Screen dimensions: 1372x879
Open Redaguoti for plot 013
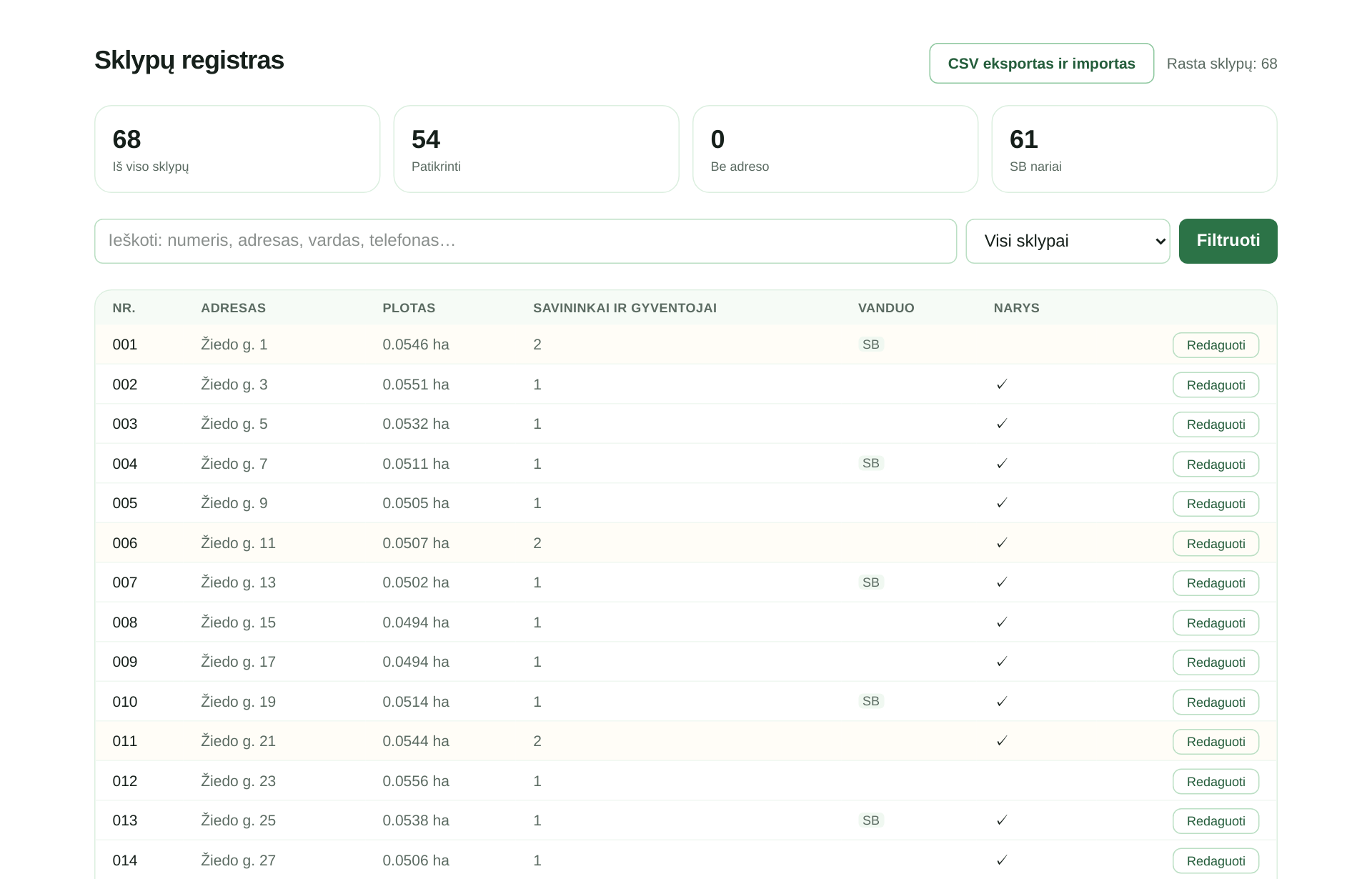point(1216,821)
